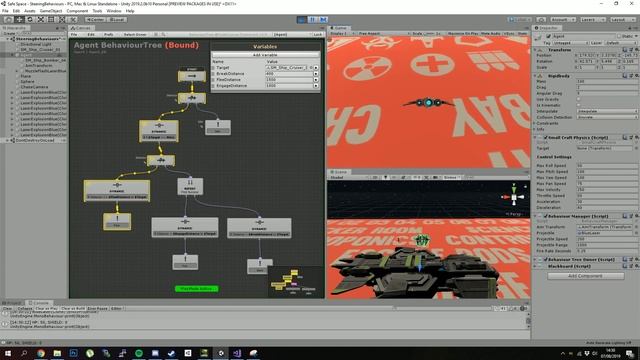The width and height of the screenshot is (640, 360).
Task: Open File Explorer from taskbar
Action: point(57,353)
